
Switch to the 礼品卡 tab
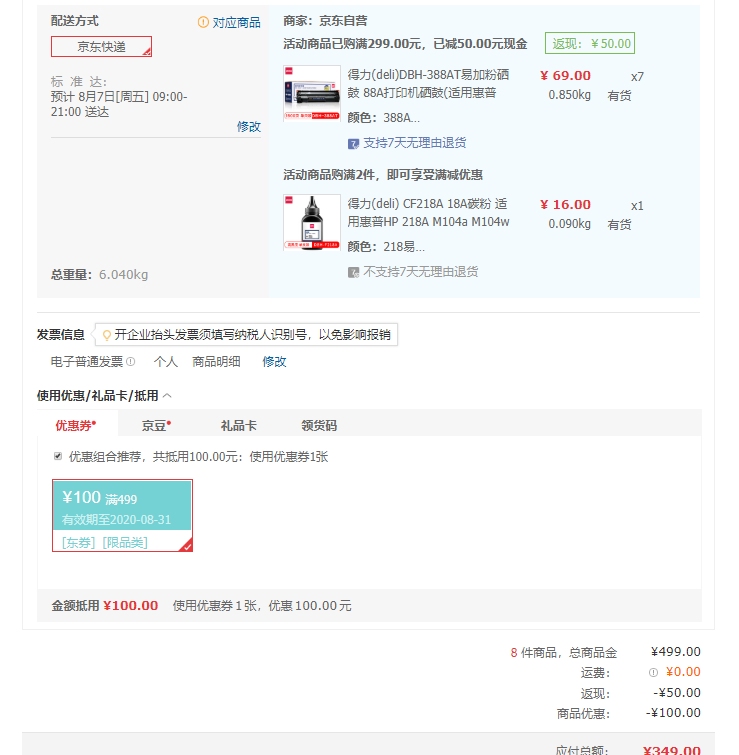[x=238, y=425]
